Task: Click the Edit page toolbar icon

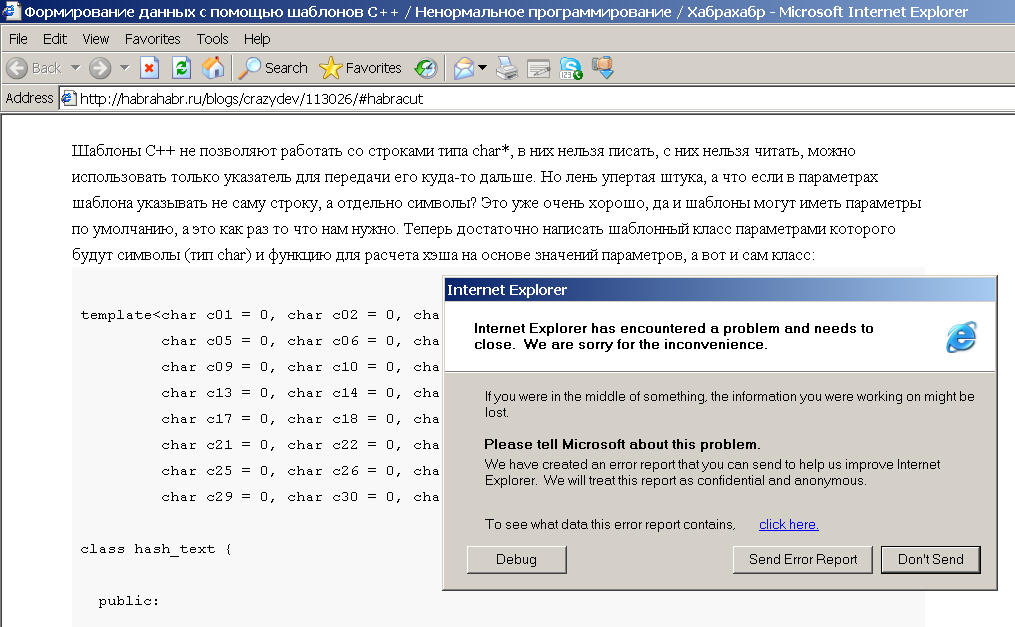Action: click(539, 68)
